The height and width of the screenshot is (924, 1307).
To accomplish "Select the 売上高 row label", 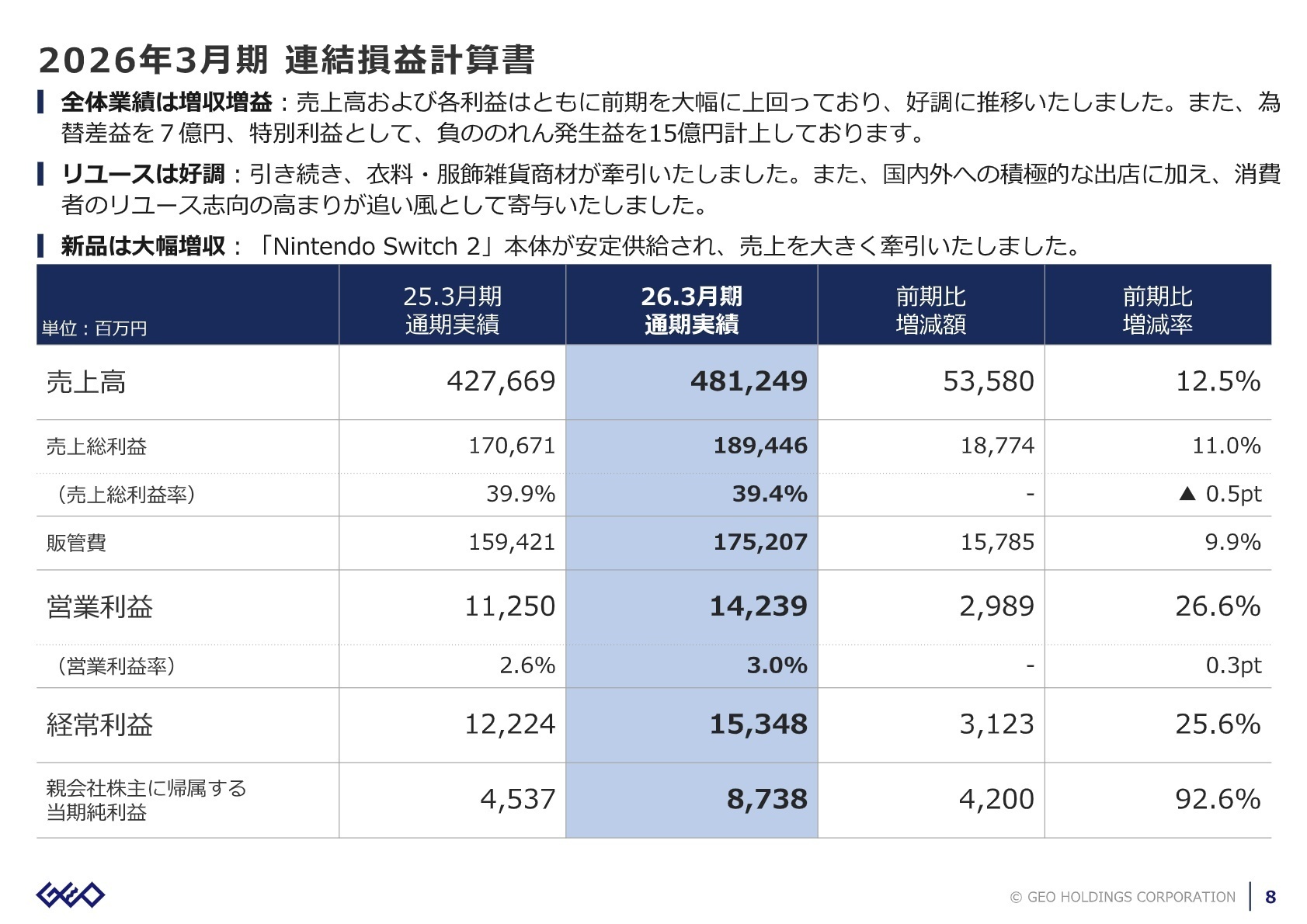I will (x=86, y=381).
